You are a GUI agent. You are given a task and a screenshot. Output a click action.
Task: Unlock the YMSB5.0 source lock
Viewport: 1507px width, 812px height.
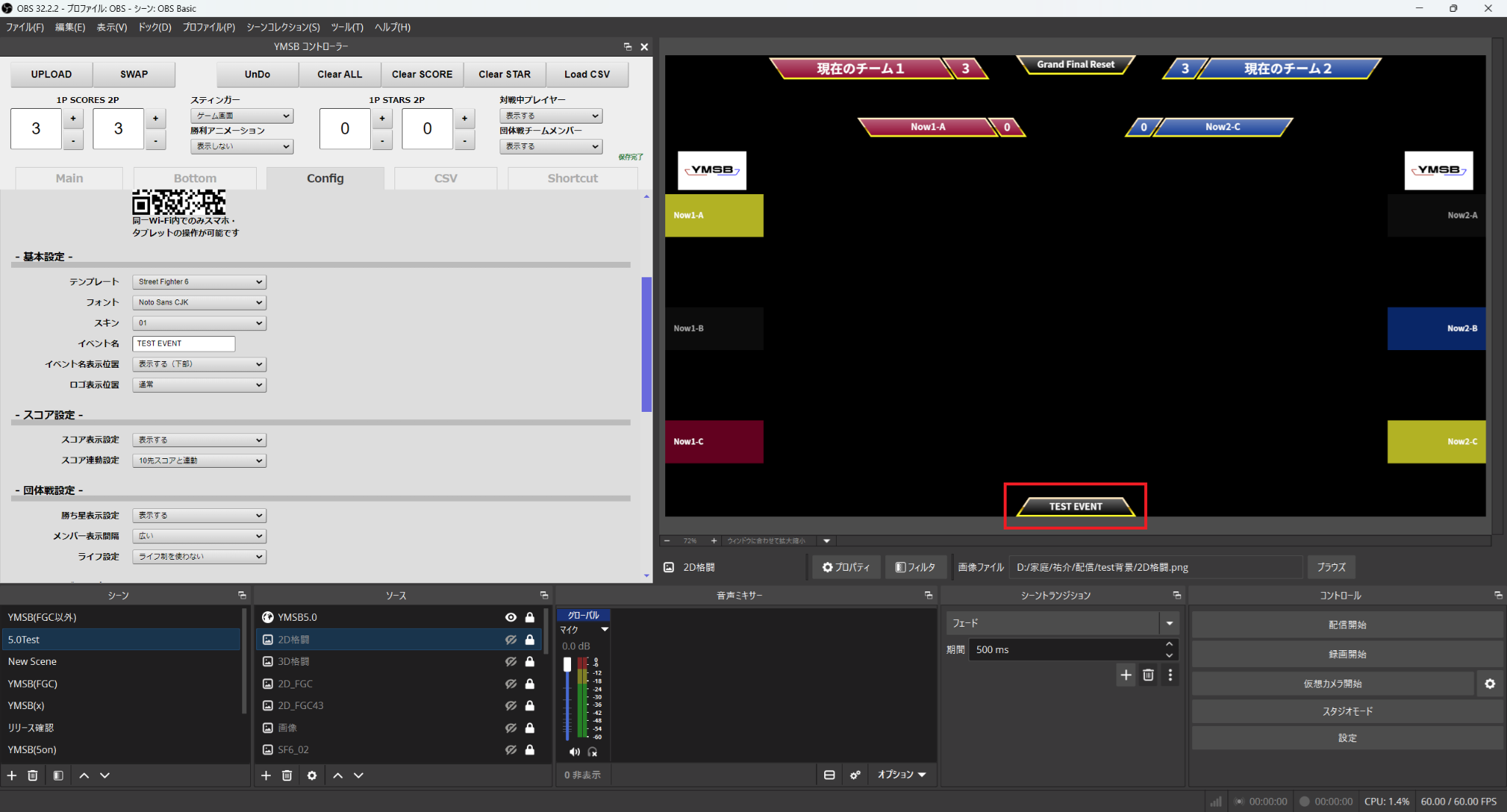point(530,617)
